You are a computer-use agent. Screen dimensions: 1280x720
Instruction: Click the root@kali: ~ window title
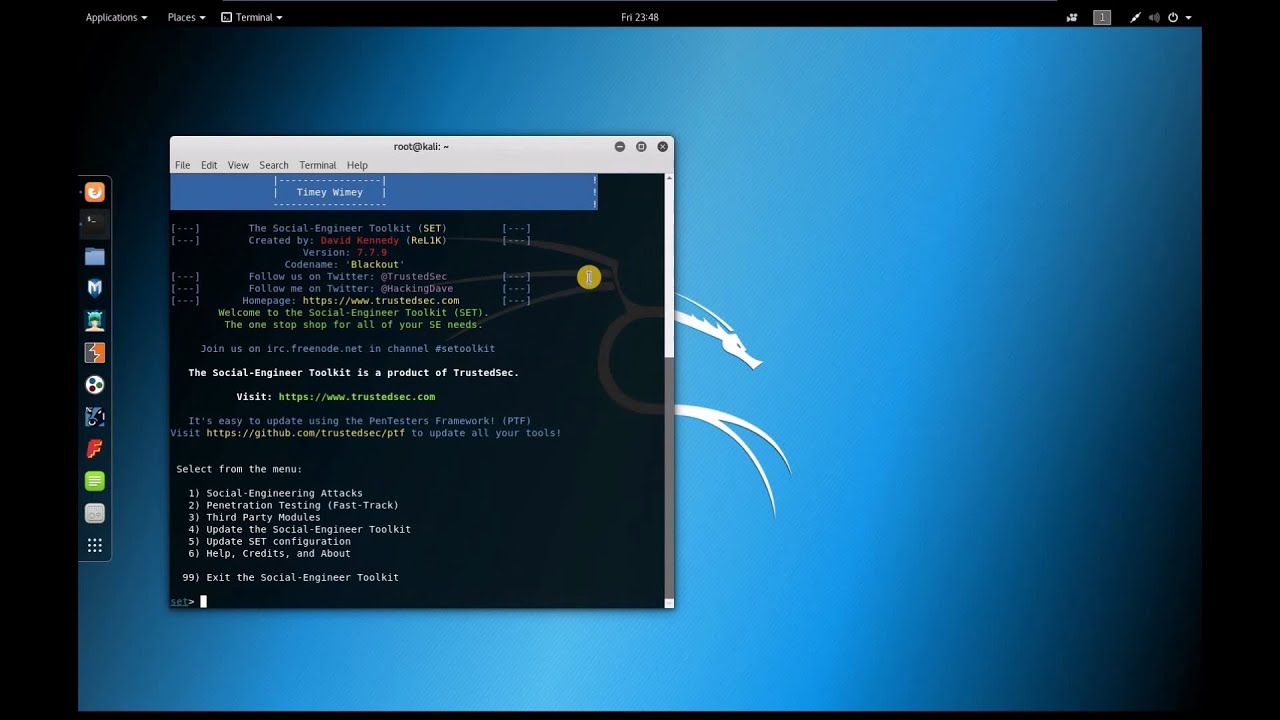(421, 146)
